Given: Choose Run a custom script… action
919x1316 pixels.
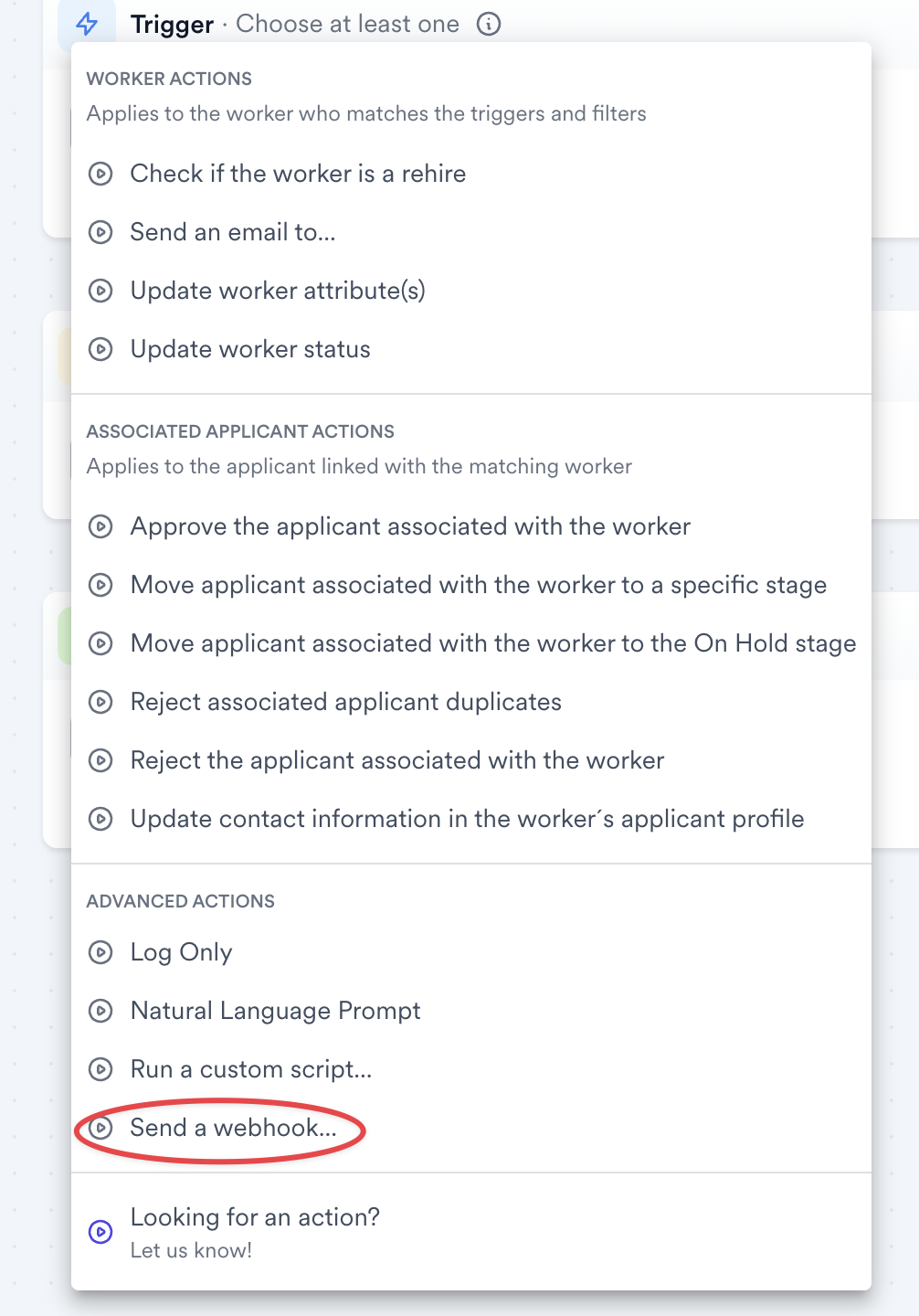Looking at the screenshot, I should click(251, 1069).
